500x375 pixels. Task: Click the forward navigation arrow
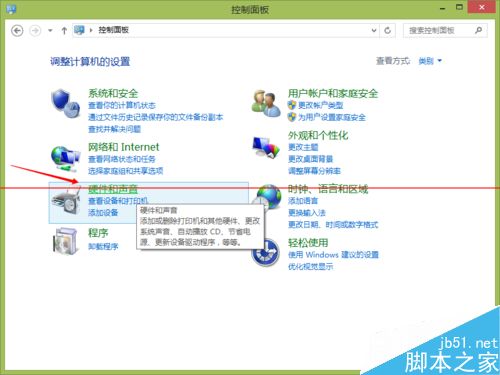pyautogui.click(x=35, y=31)
